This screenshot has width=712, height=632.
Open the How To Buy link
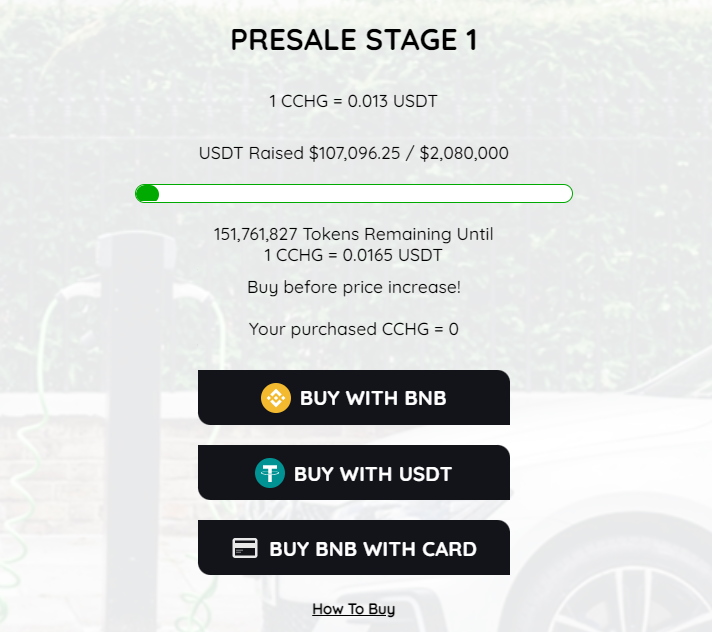[x=354, y=609]
